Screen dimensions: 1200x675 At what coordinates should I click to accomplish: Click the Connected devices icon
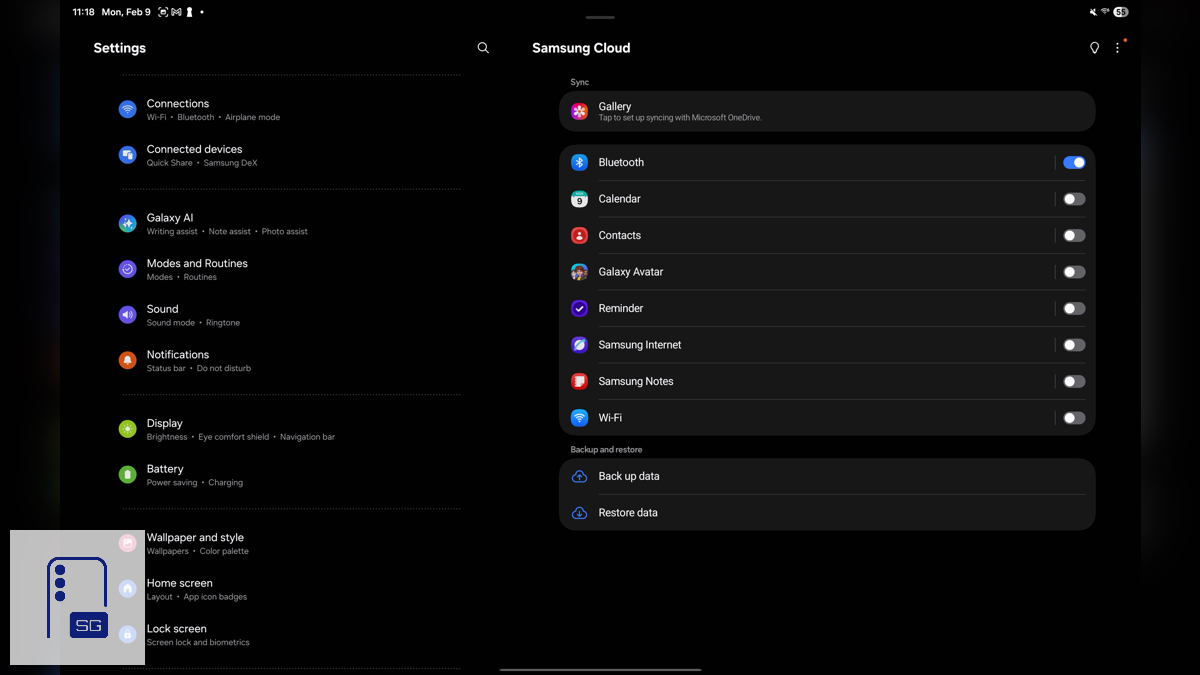[x=128, y=155]
